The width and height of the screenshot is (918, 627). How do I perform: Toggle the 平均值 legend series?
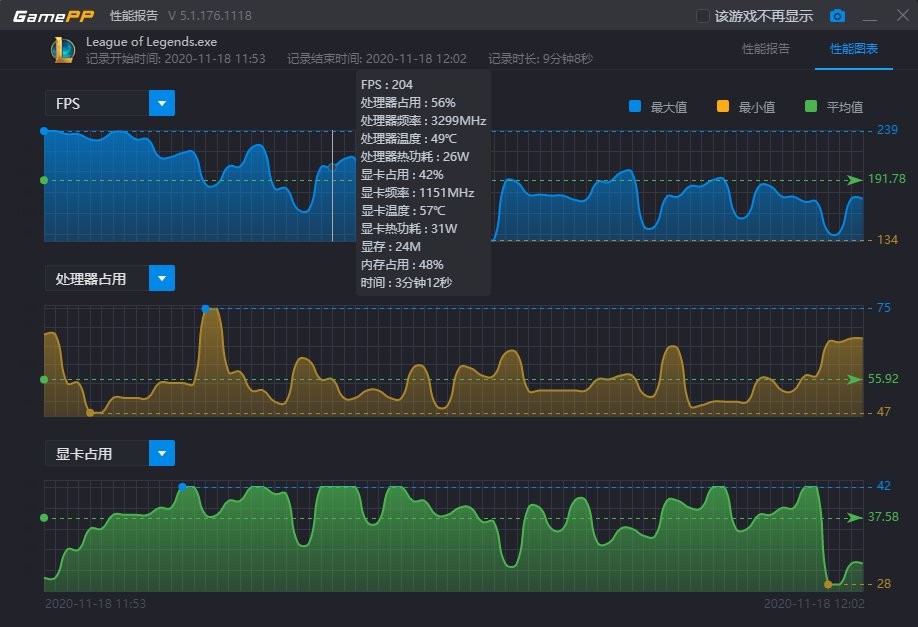point(811,107)
